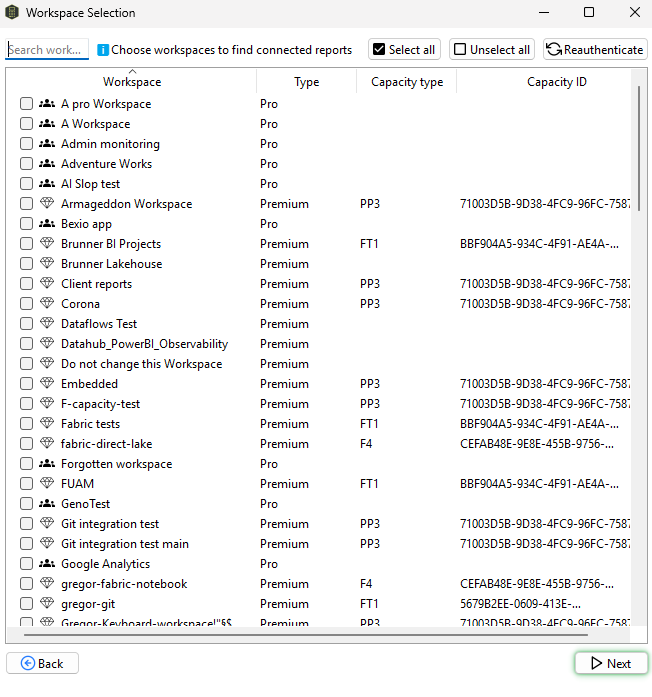Click the people icon beside Admin monitoring

(x=47, y=144)
